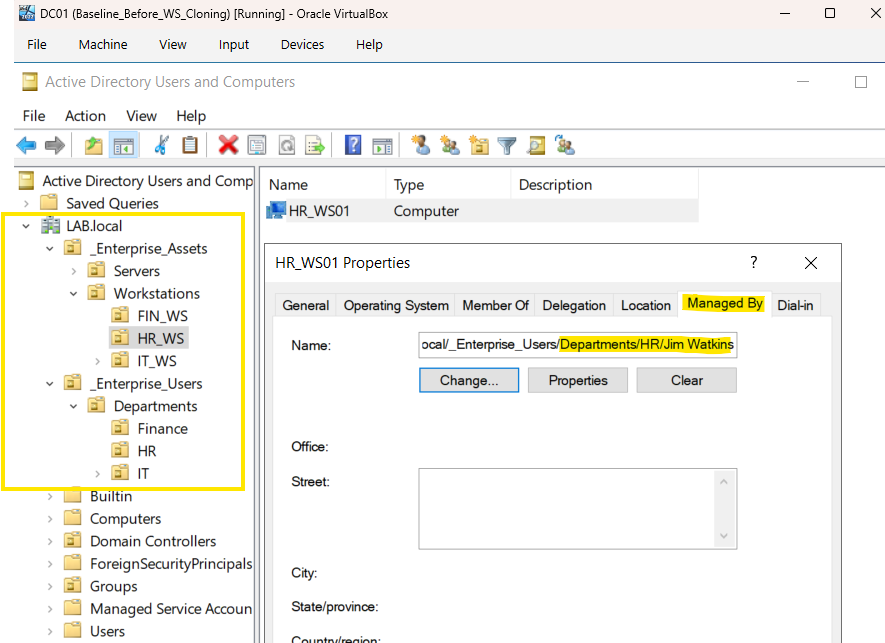
Task: Expand the Builtin container
Action: pyautogui.click(x=50, y=497)
